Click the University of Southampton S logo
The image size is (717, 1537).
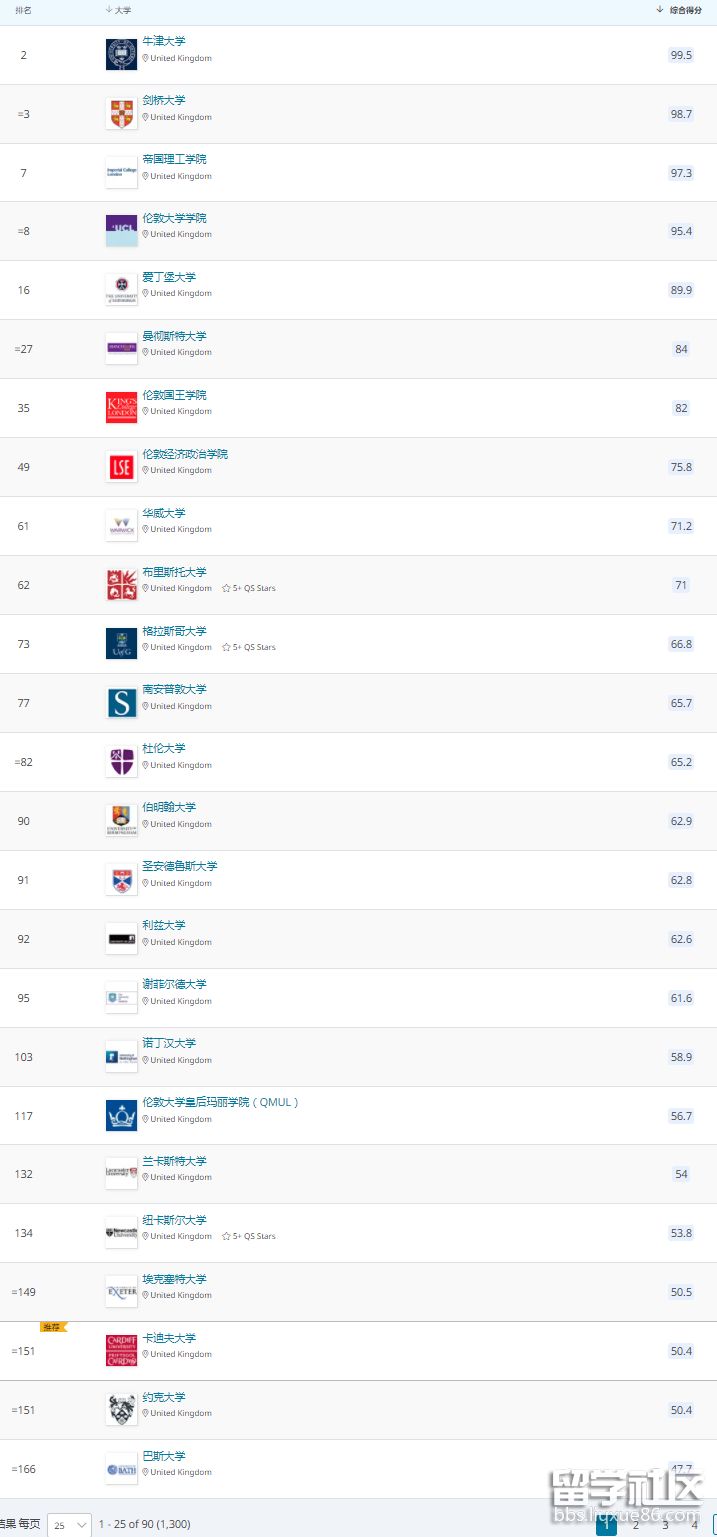coord(121,703)
